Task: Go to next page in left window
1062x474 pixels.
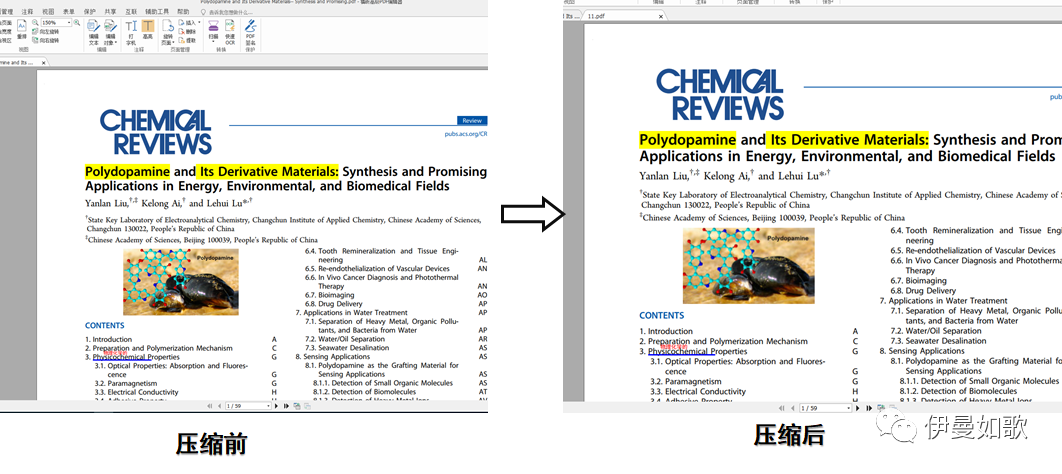Action: pos(276,406)
